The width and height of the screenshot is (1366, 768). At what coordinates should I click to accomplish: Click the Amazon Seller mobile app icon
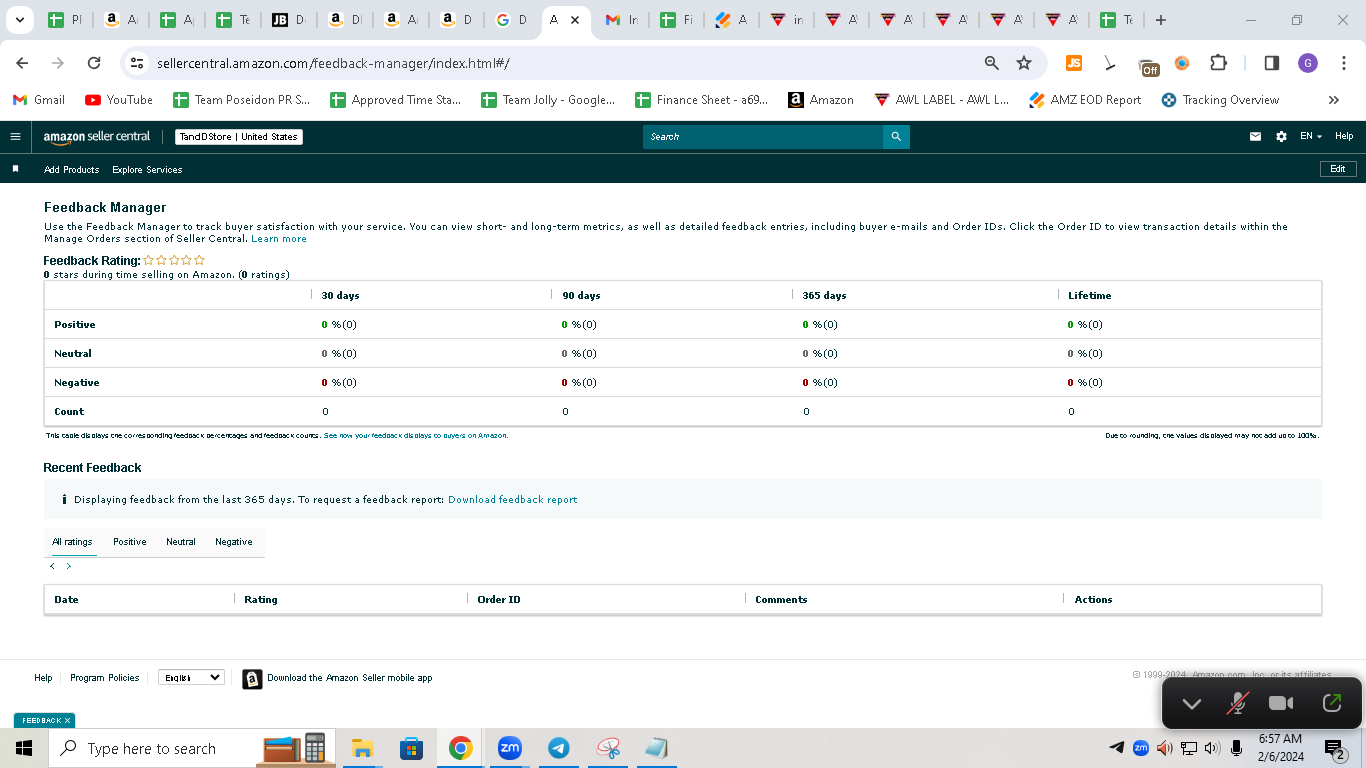pyautogui.click(x=252, y=679)
